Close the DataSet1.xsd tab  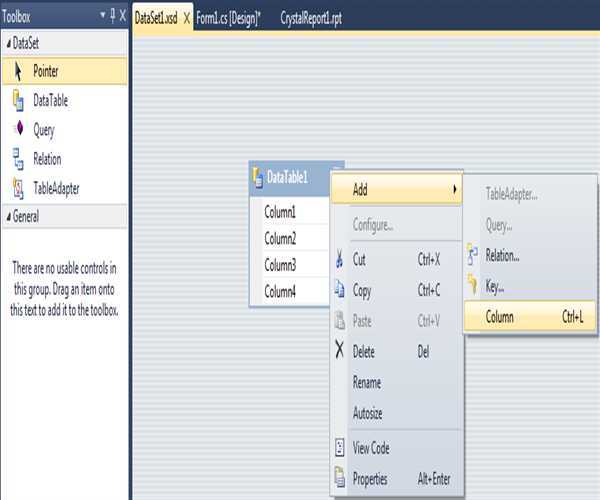click(186, 18)
